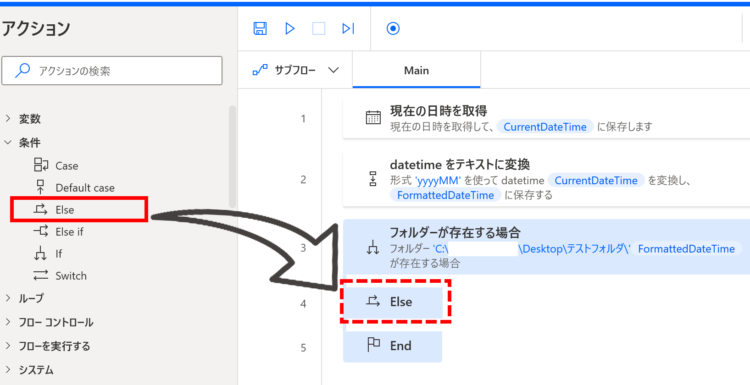Click the FormattedDateTime variable in step 3
The height and width of the screenshot is (385, 750).
(686, 249)
